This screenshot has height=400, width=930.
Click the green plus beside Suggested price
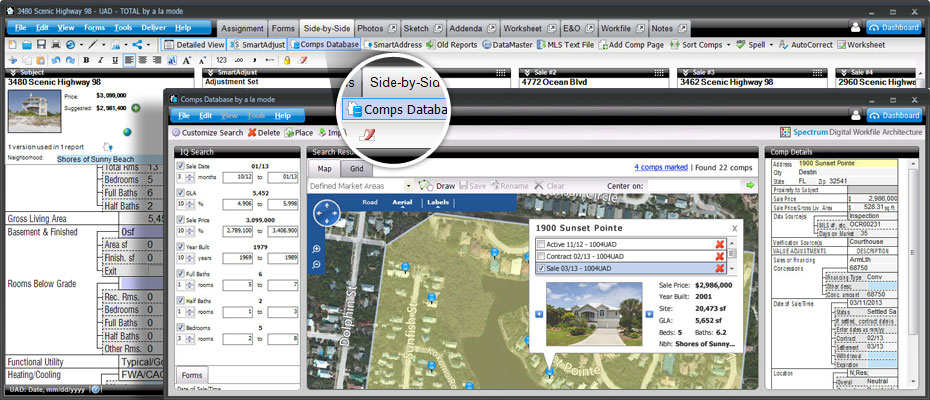pyautogui.click(x=136, y=108)
